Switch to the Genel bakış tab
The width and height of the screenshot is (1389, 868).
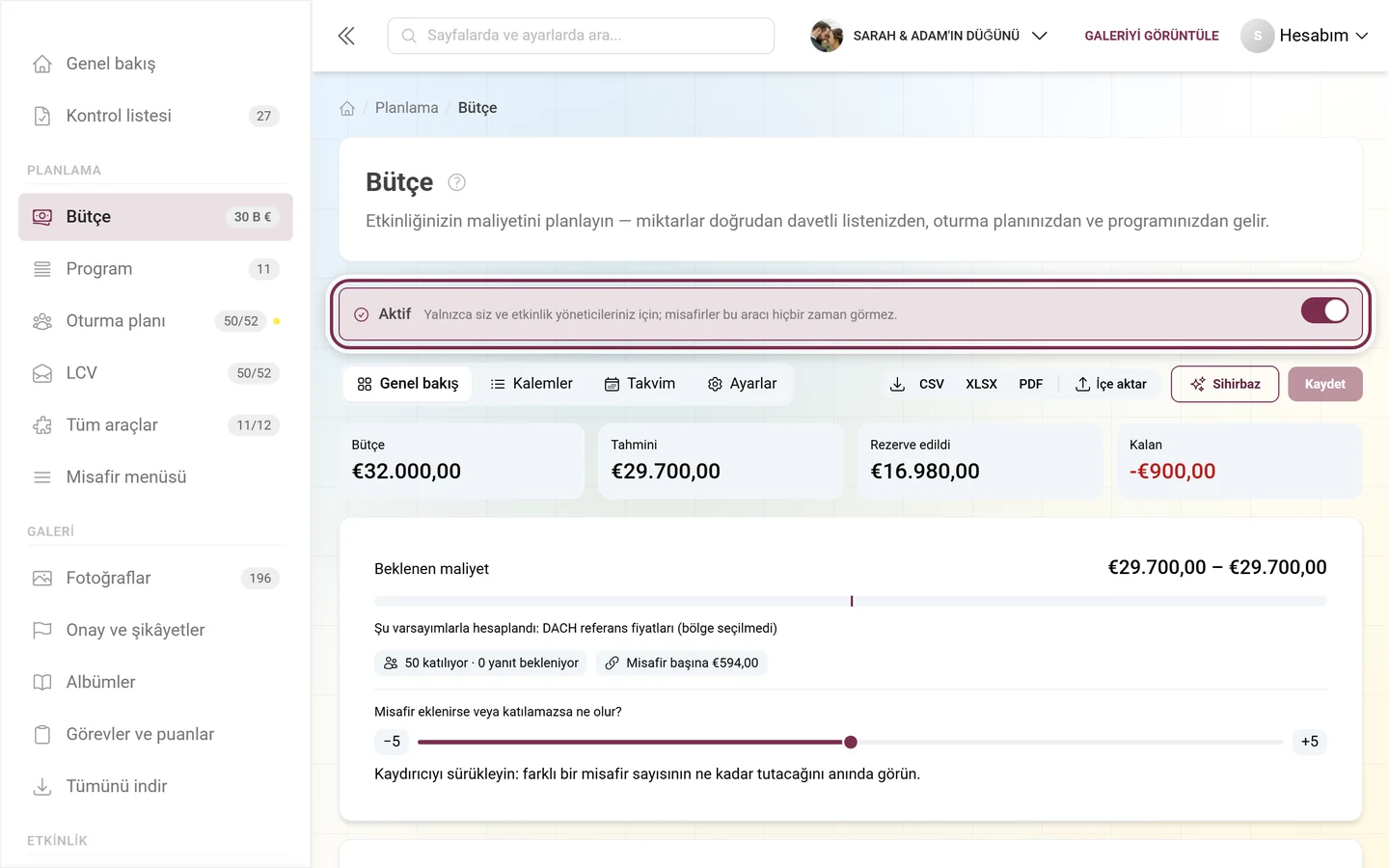point(408,384)
